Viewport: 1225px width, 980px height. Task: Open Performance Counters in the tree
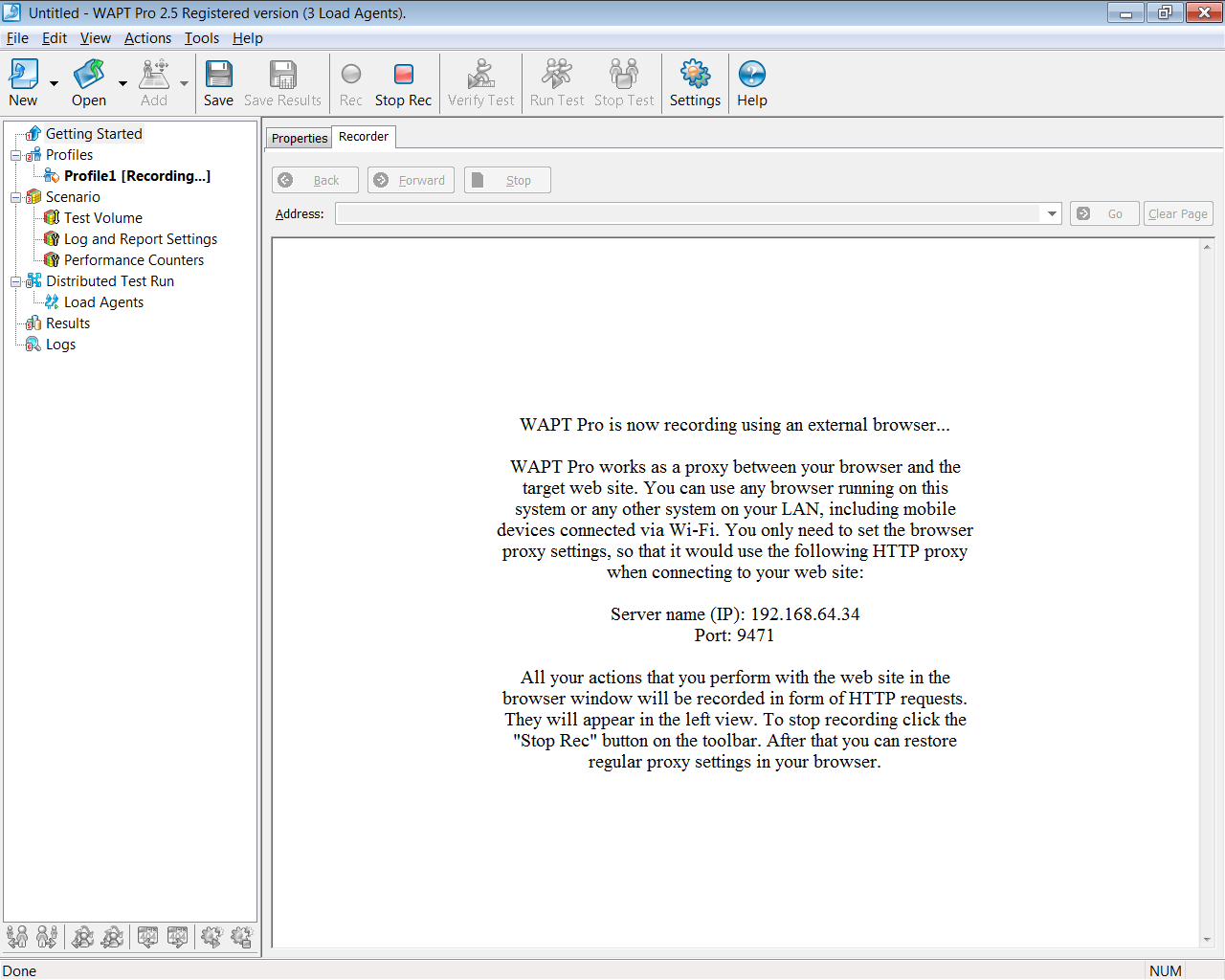[134, 260]
